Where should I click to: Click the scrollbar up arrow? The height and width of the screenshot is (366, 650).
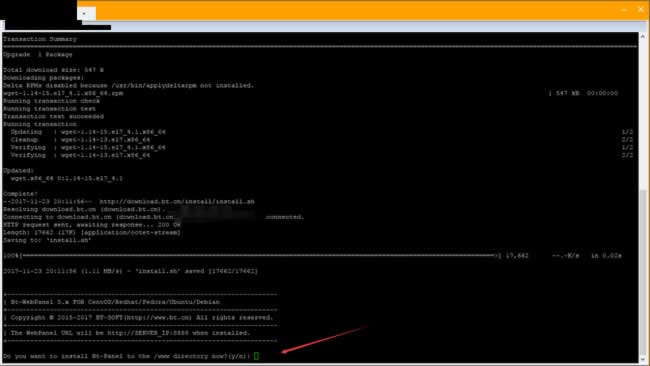coord(643,36)
